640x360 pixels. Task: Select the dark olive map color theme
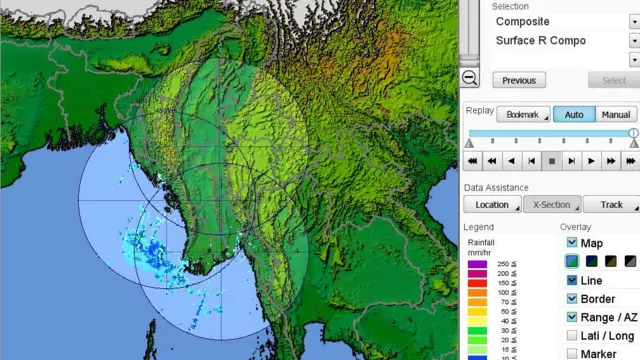(x=611, y=261)
